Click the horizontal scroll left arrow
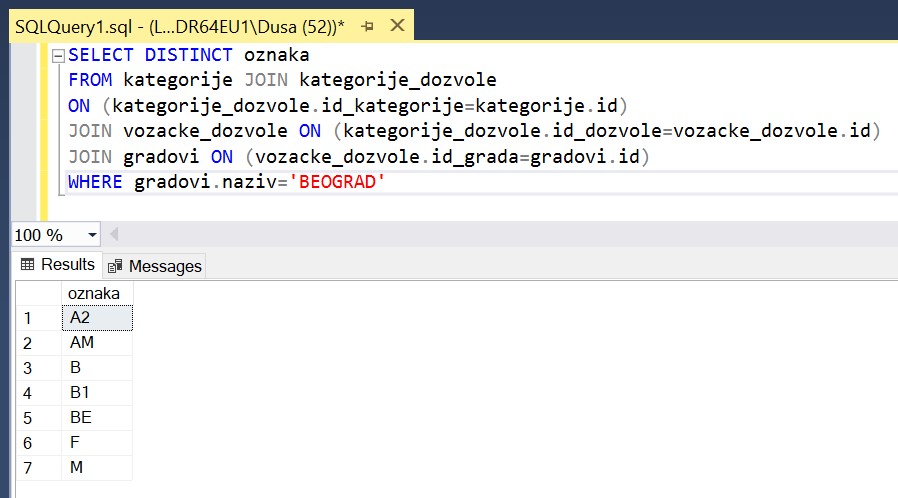 (x=113, y=235)
